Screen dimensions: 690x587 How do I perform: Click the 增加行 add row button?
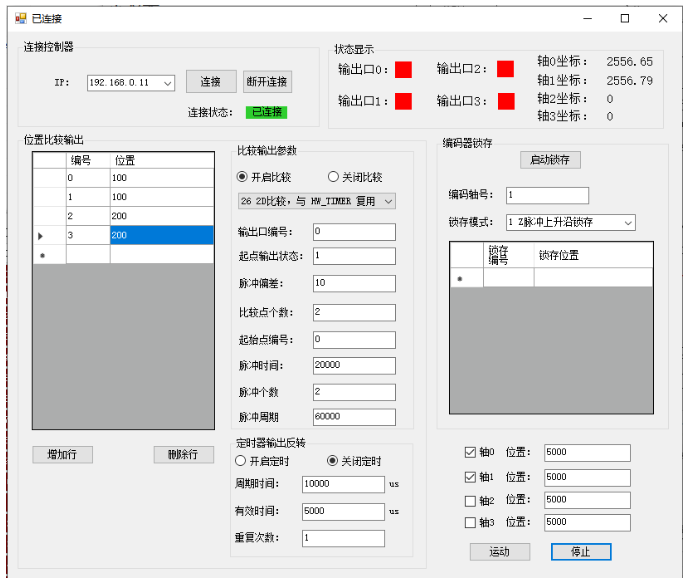[62, 455]
